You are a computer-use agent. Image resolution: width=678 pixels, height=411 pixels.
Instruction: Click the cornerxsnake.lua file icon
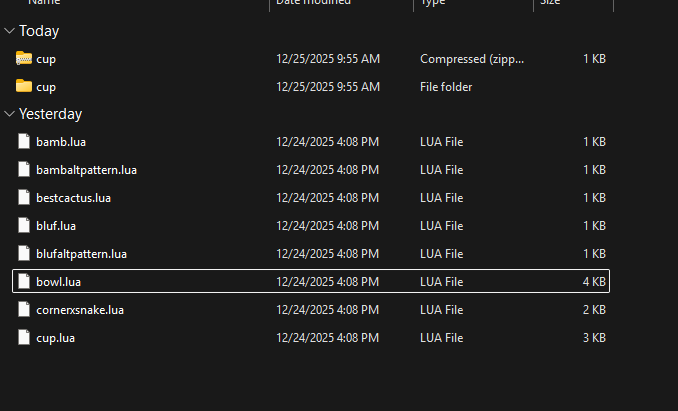[24, 310]
